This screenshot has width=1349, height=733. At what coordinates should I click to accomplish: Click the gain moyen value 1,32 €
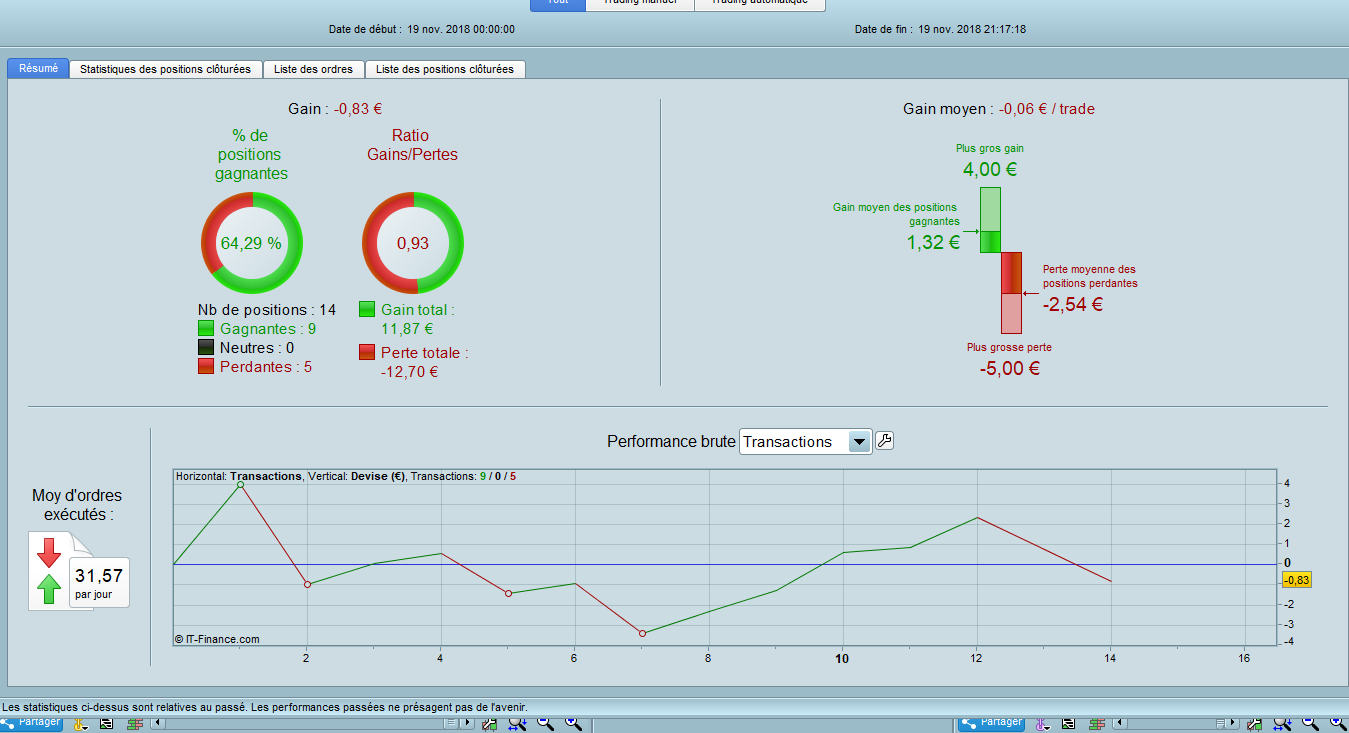pos(933,242)
